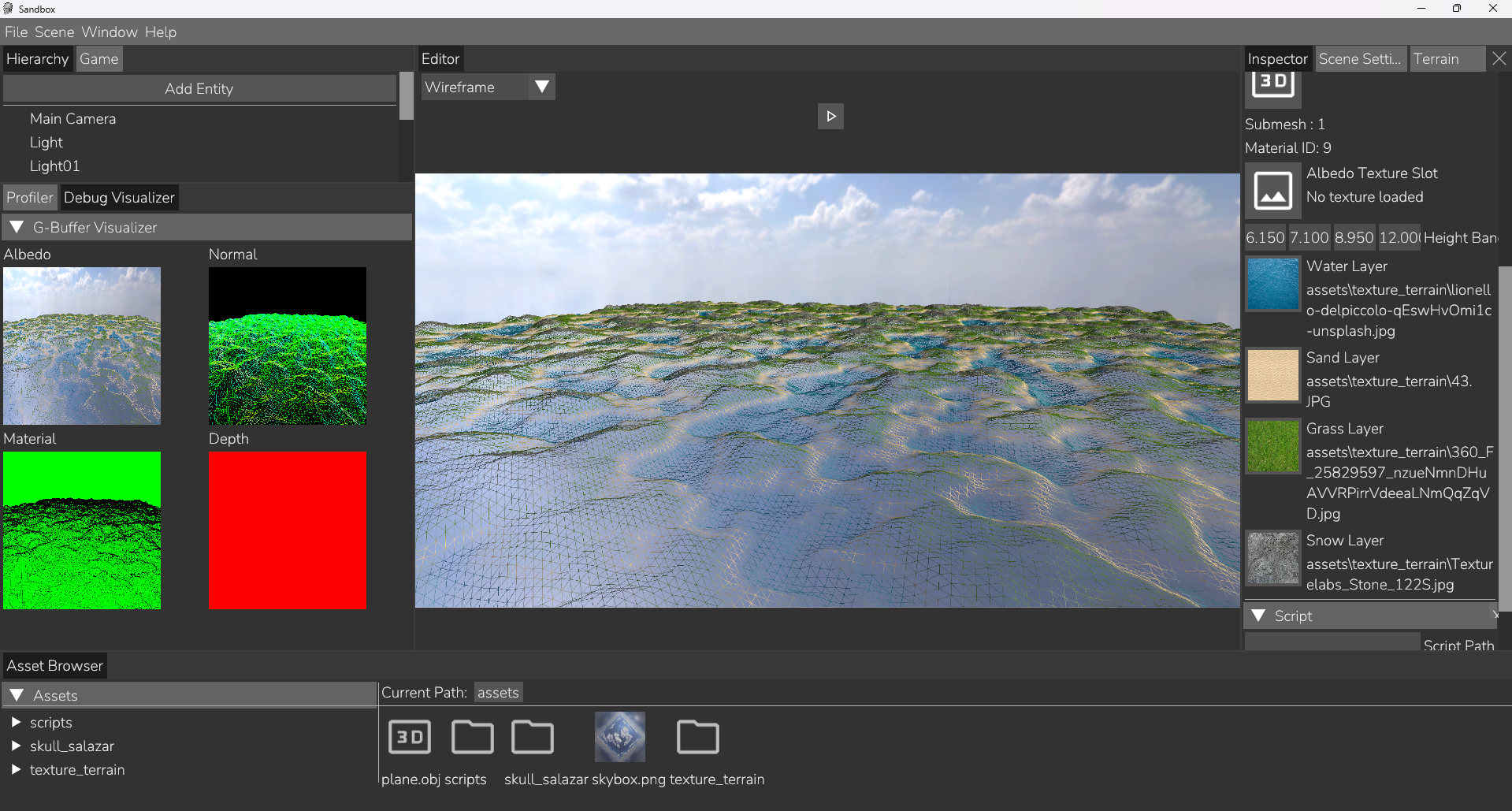Switch to the Terrain tab
The width and height of the screenshot is (1512, 811).
pos(1447,59)
